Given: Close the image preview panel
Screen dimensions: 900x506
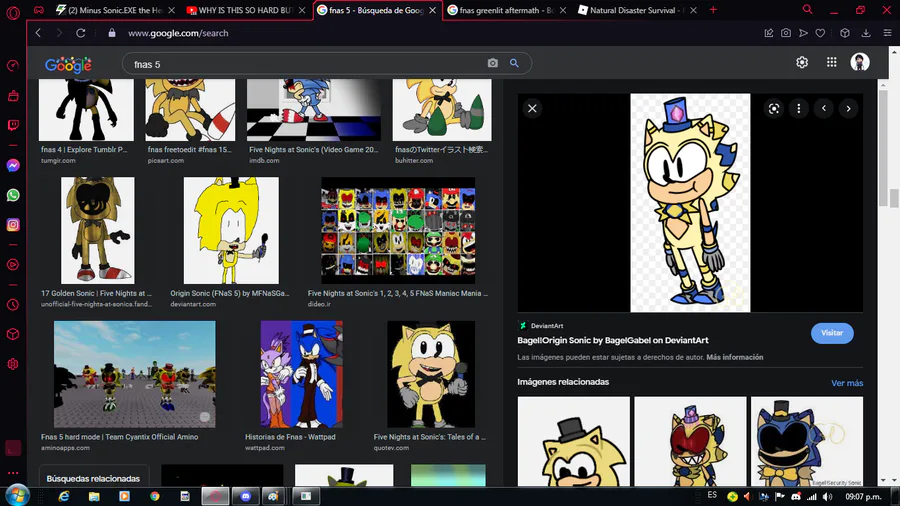Looking at the screenshot, I should pyautogui.click(x=532, y=108).
